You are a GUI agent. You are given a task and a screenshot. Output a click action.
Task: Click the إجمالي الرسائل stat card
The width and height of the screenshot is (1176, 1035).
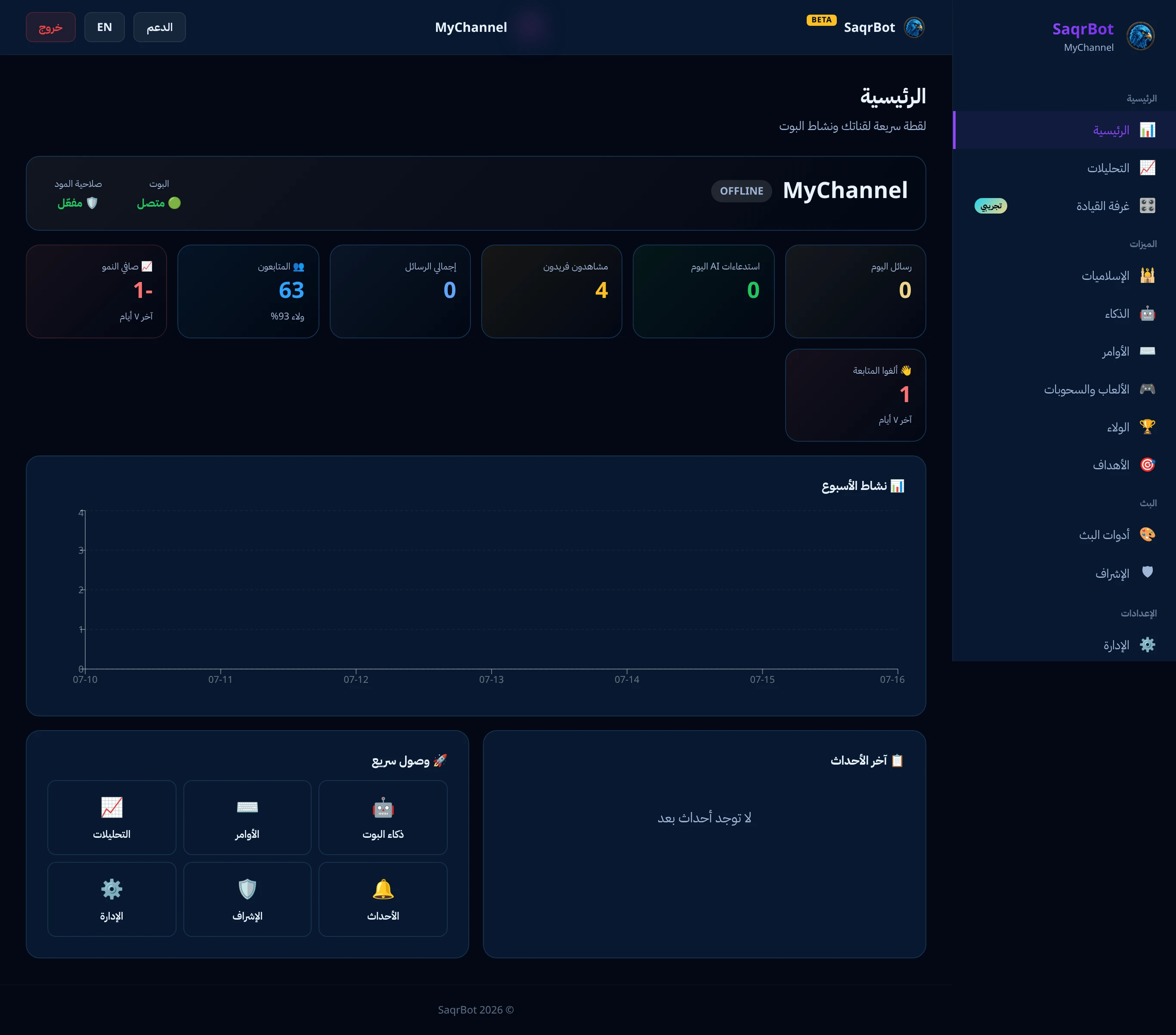click(x=400, y=292)
